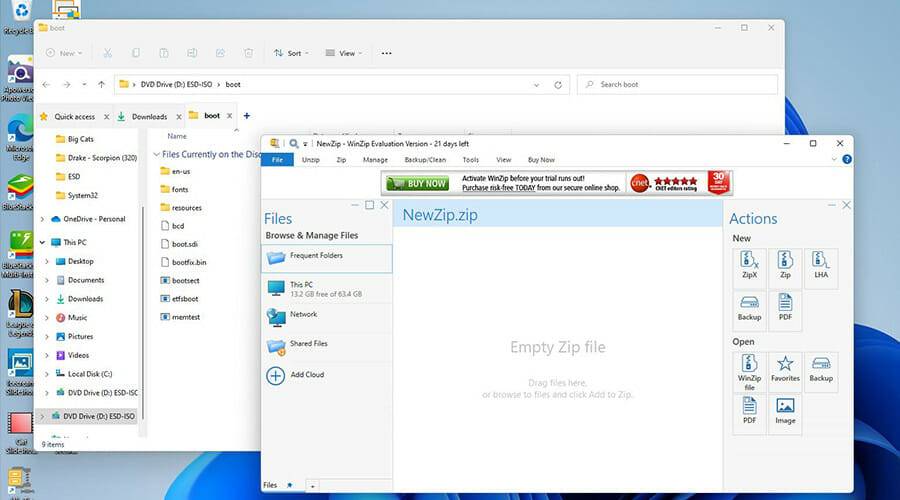Open the Sort dropdown in Explorer
The height and width of the screenshot is (500, 900).
(291, 53)
